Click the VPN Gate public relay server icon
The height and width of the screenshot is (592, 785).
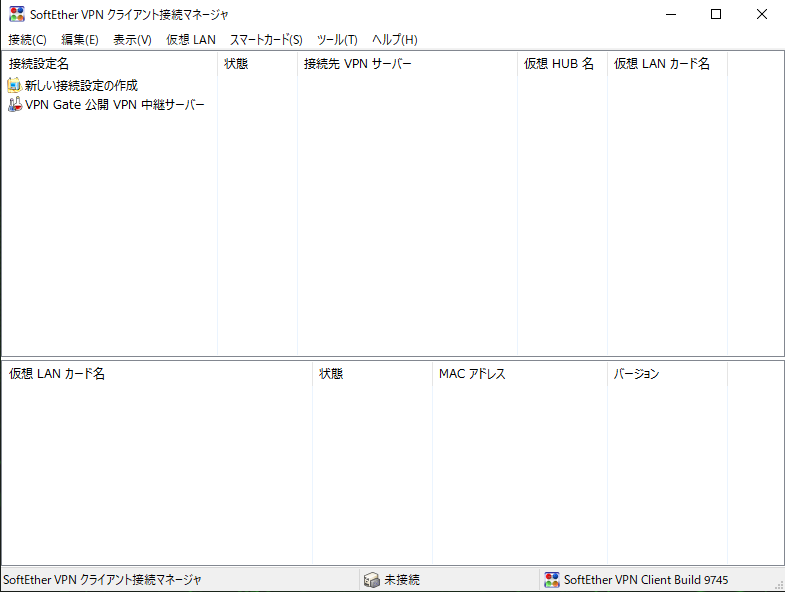click(x=14, y=105)
